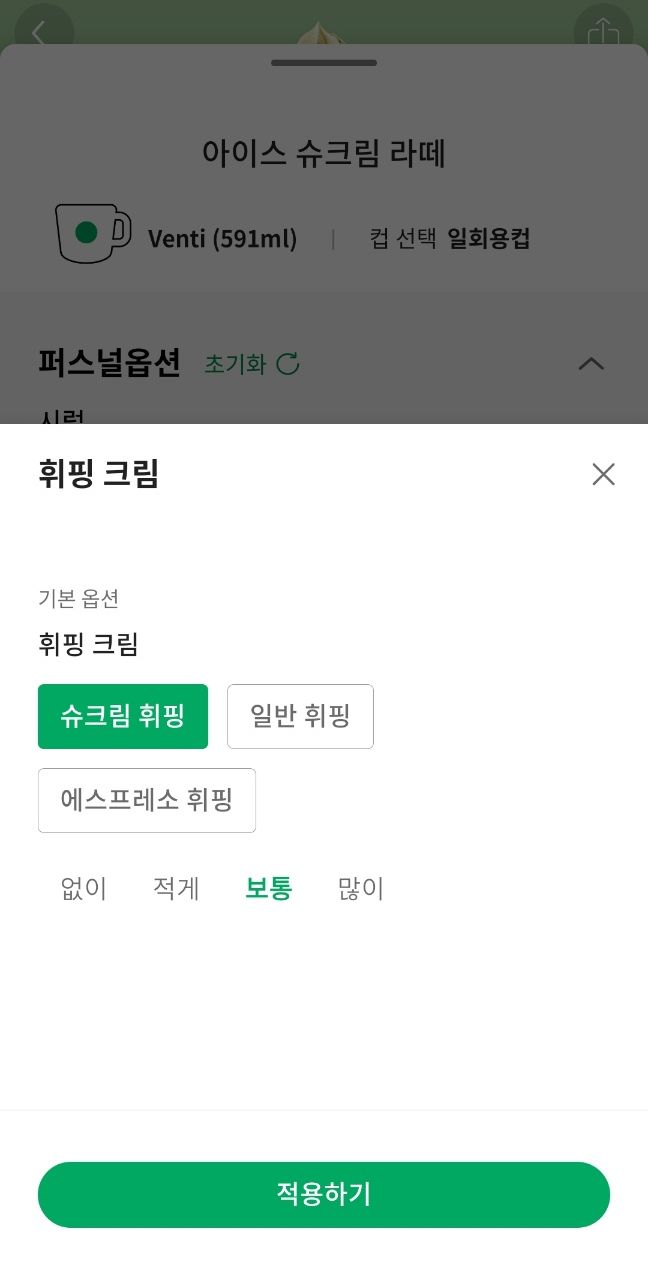Collapse the 퍼스널옵션 section chevron
This screenshot has height=1267, width=648.
pos(590,365)
